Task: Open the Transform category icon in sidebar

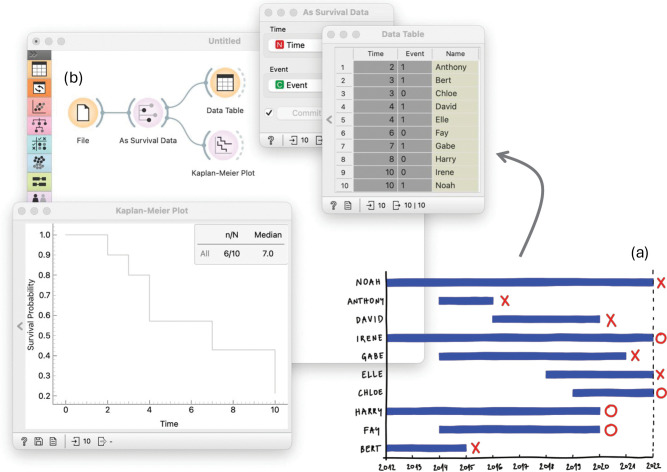Action: [39, 88]
